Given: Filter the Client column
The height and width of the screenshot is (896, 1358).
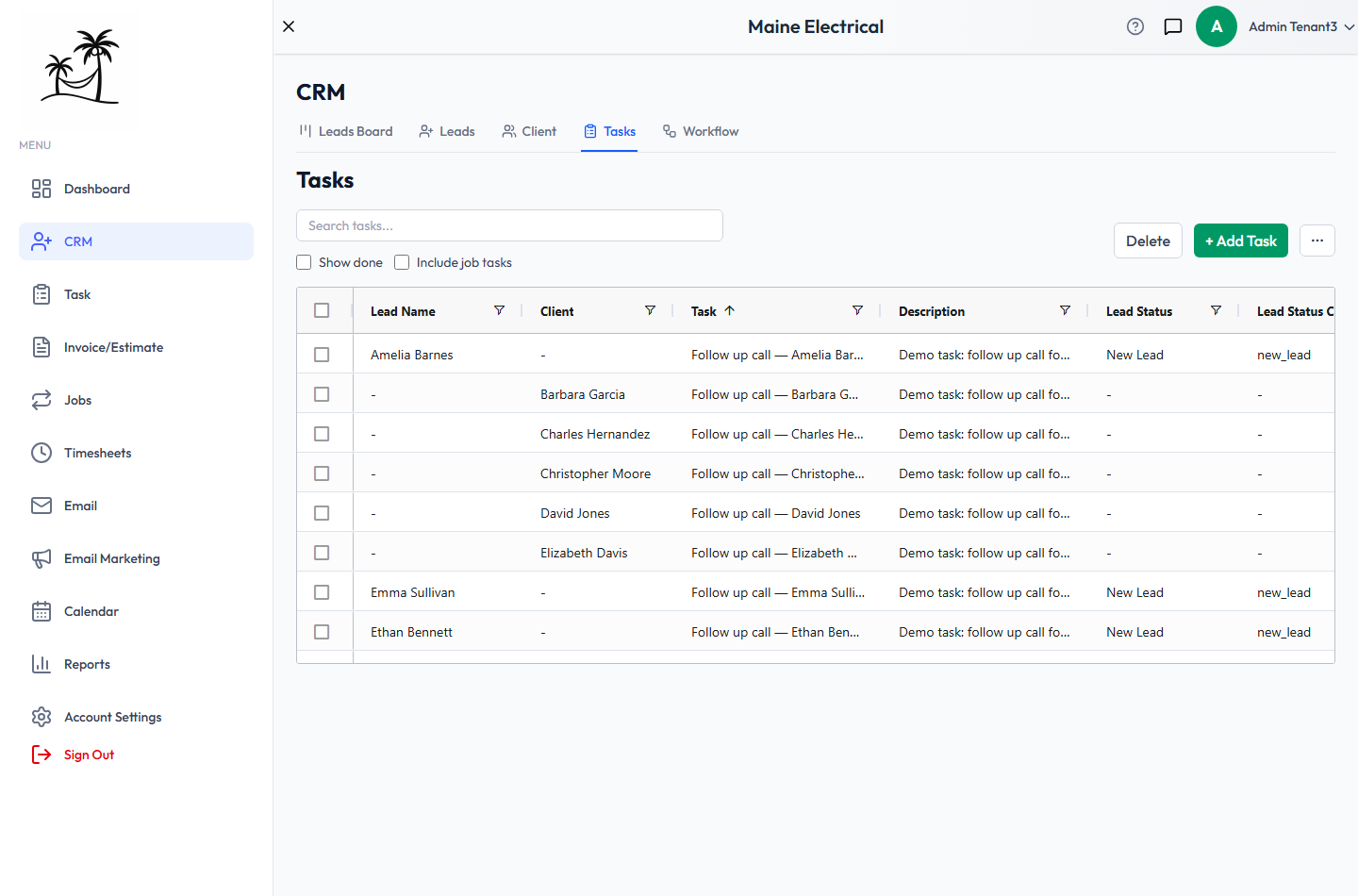Looking at the screenshot, I should click(650, 310).
